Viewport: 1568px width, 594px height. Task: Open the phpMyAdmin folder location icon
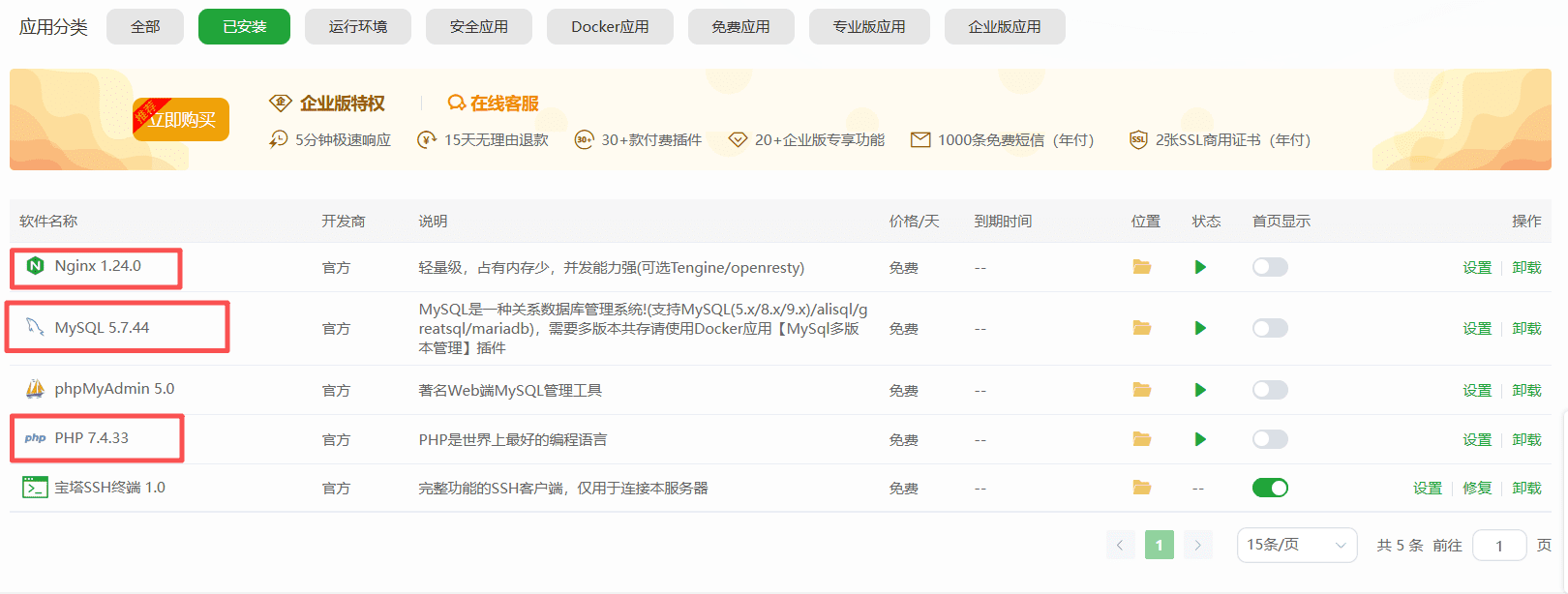click(1142, 390)
